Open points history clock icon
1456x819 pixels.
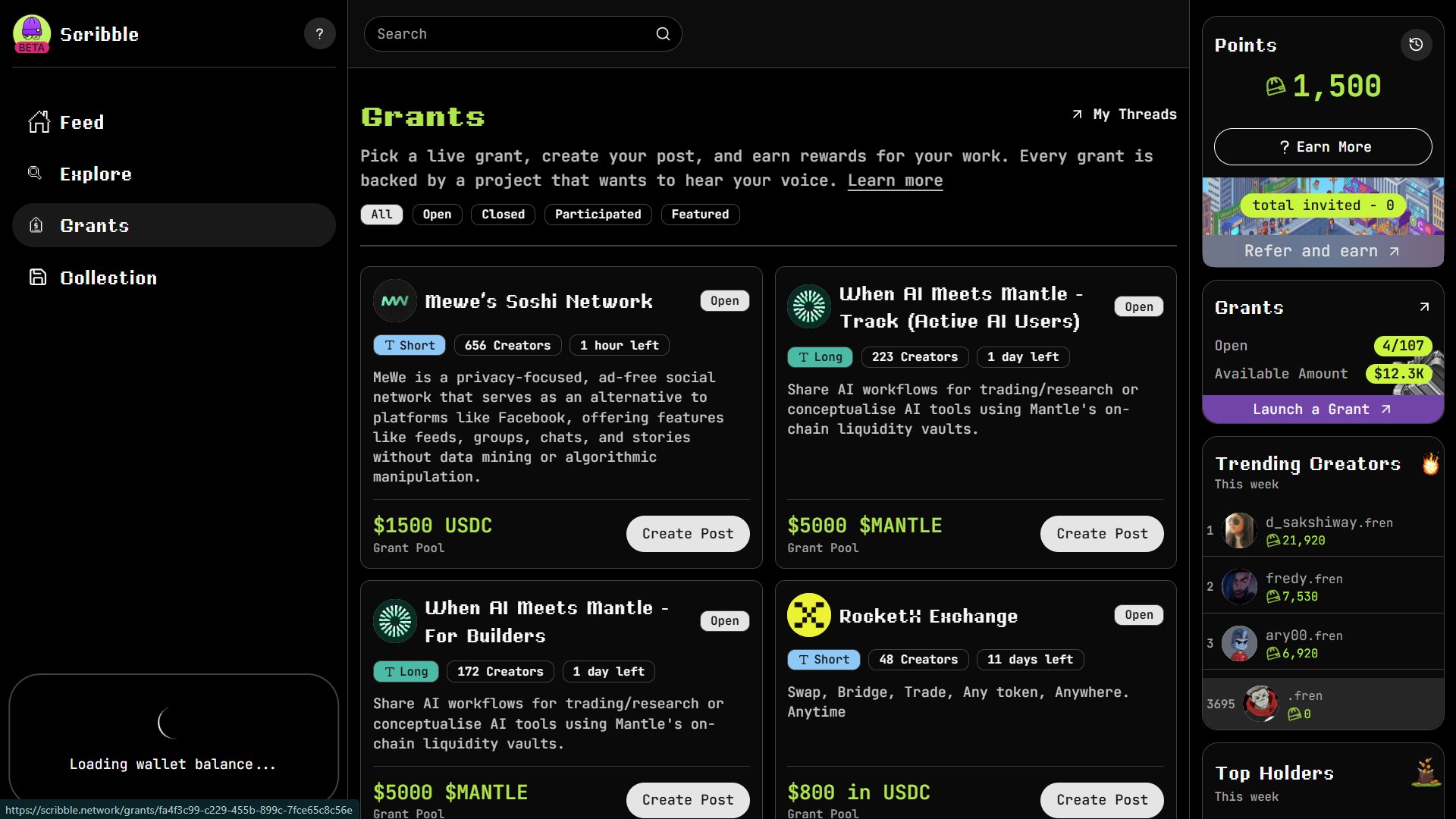pos(1416,45)
